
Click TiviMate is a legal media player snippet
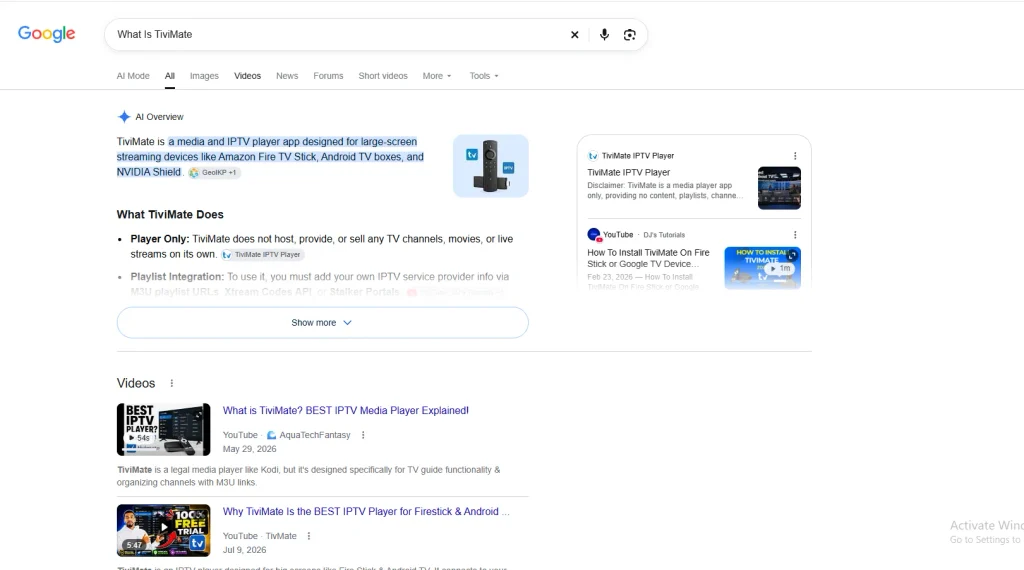(x=308, y=476)
